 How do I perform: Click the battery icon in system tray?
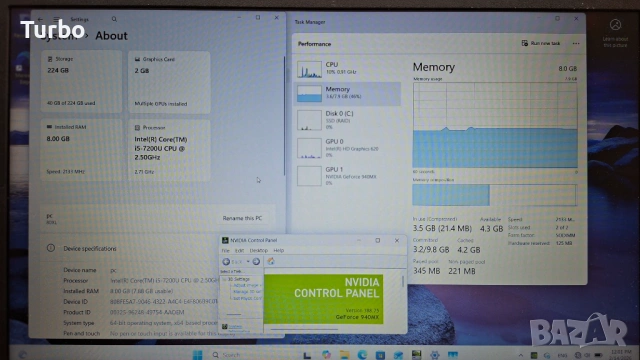(x=598, y=355)
